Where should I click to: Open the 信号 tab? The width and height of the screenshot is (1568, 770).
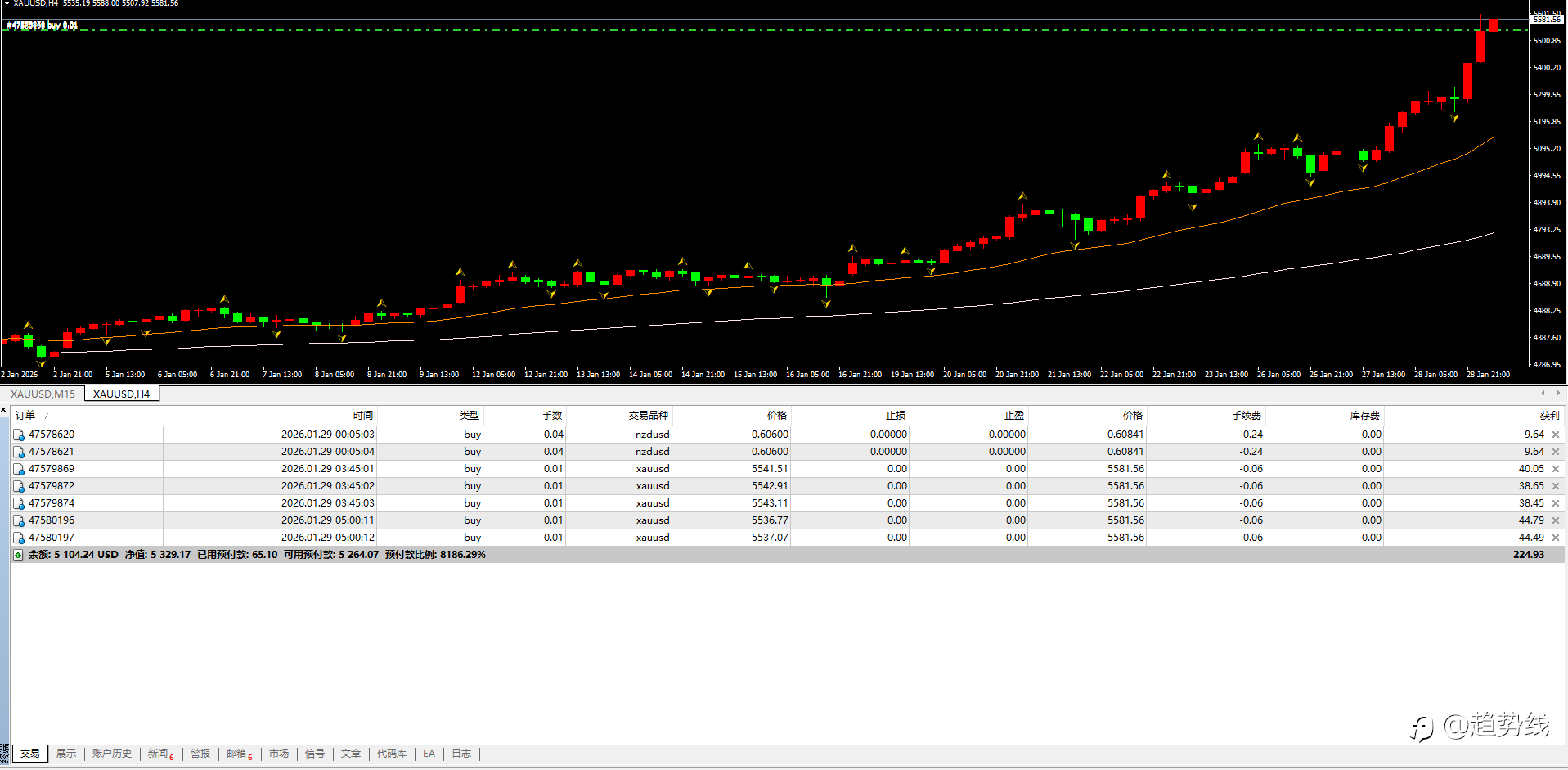pos(315,754)
